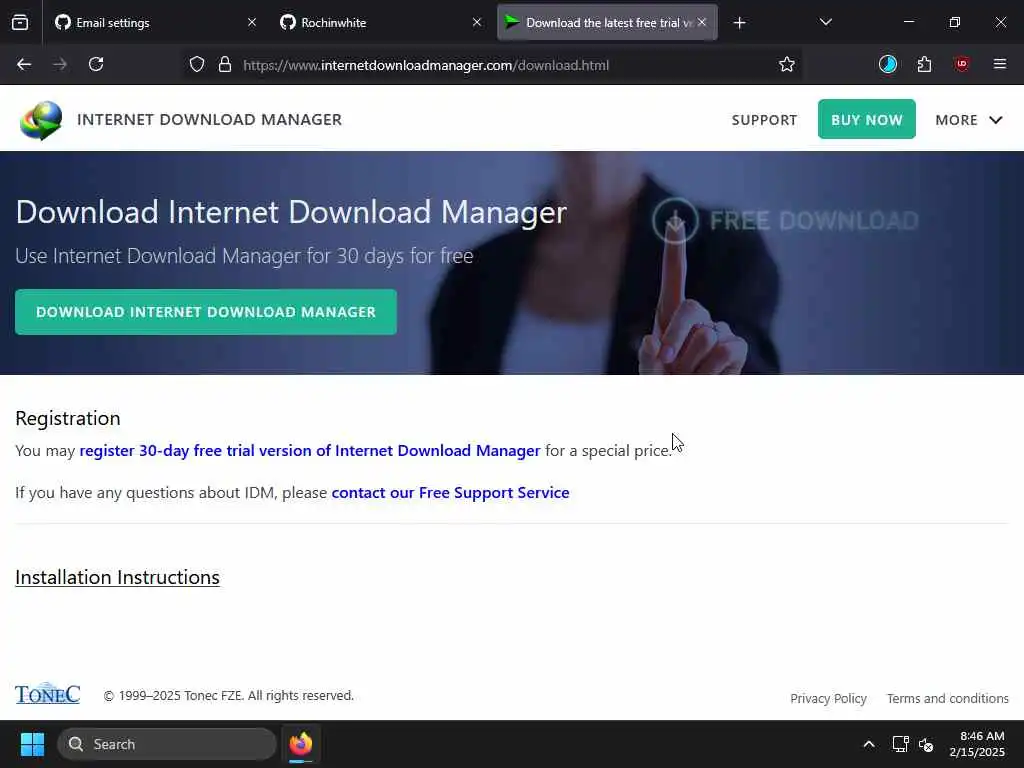Open the Extensions puzzle piece menu

point(924,64)
